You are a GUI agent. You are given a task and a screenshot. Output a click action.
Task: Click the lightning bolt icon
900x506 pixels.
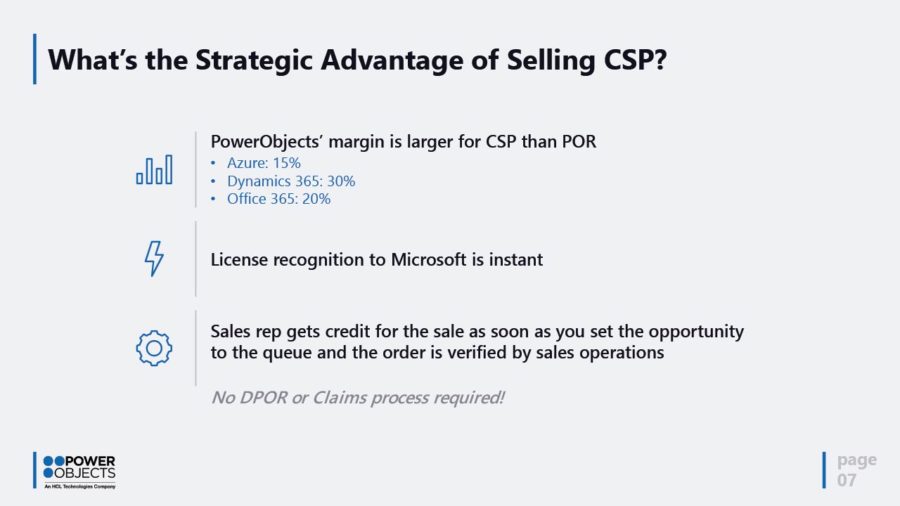(154, 258)
